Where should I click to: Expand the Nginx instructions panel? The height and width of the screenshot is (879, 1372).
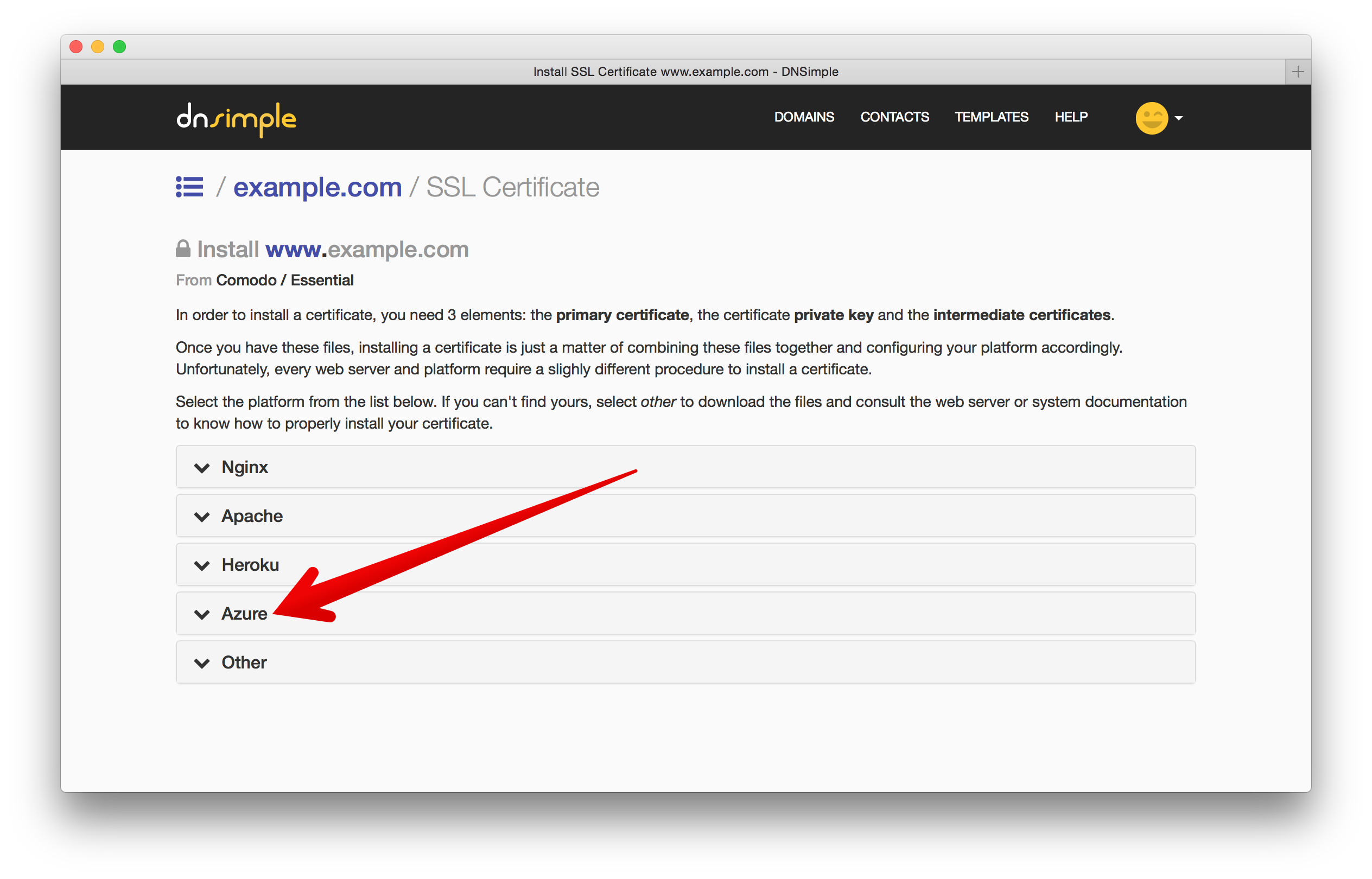[x=244, y=467]
